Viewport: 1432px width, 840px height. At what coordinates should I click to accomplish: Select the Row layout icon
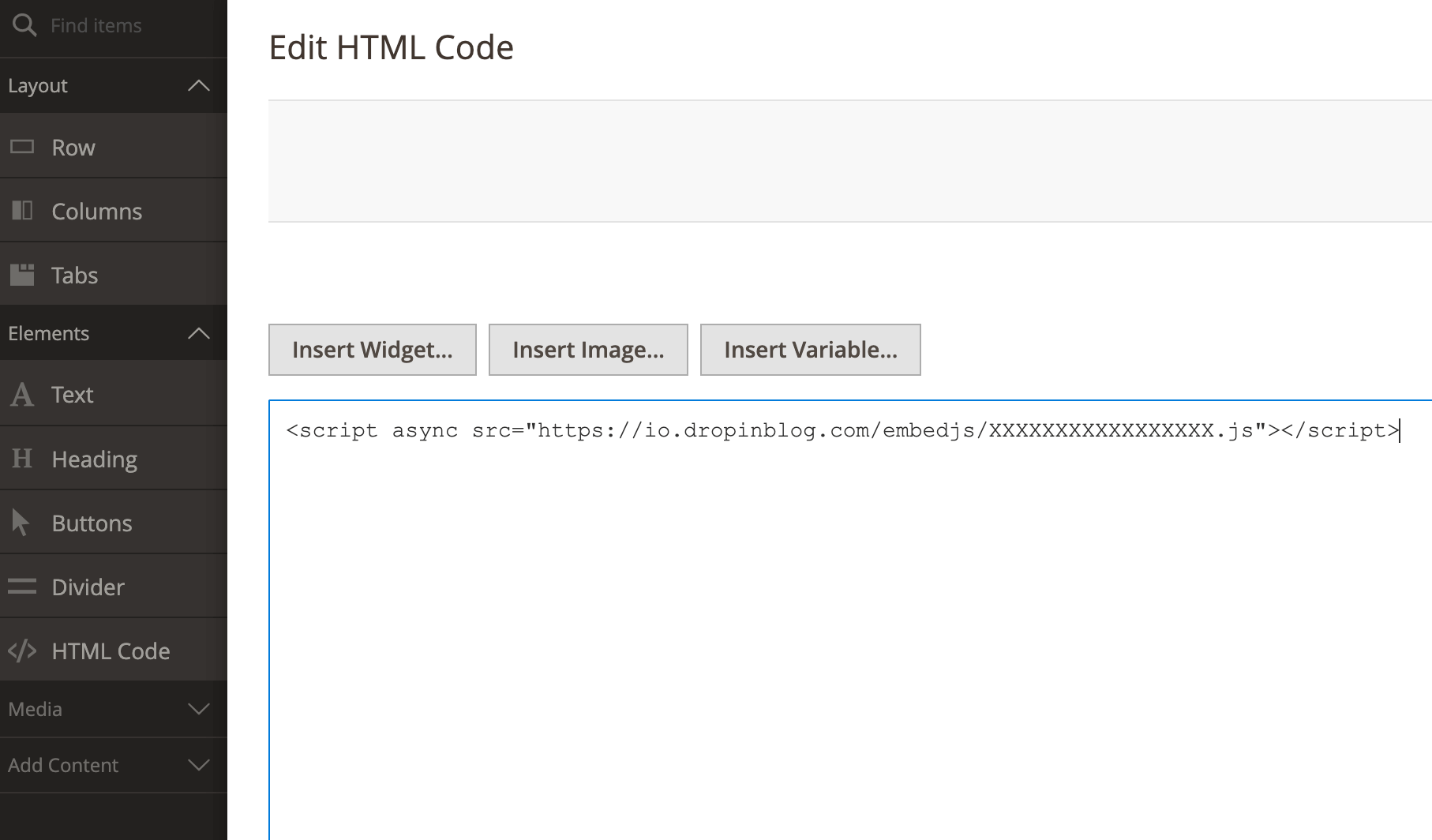tap(23, 147)
